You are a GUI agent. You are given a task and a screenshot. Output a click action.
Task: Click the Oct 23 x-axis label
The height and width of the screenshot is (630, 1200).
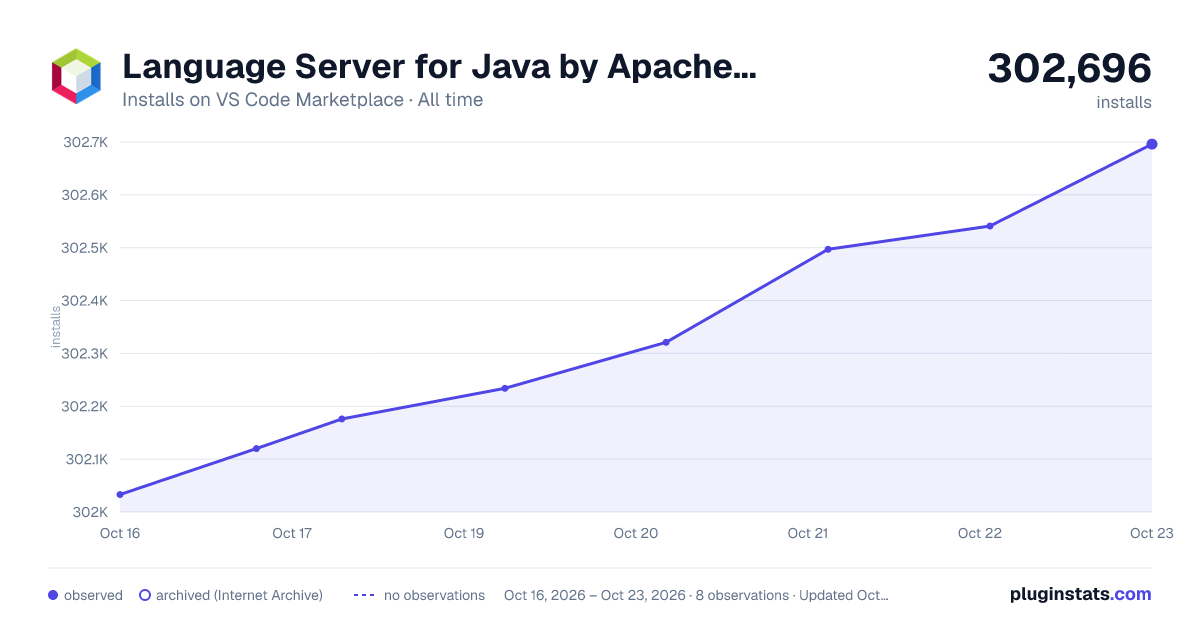coord(1150,533)
